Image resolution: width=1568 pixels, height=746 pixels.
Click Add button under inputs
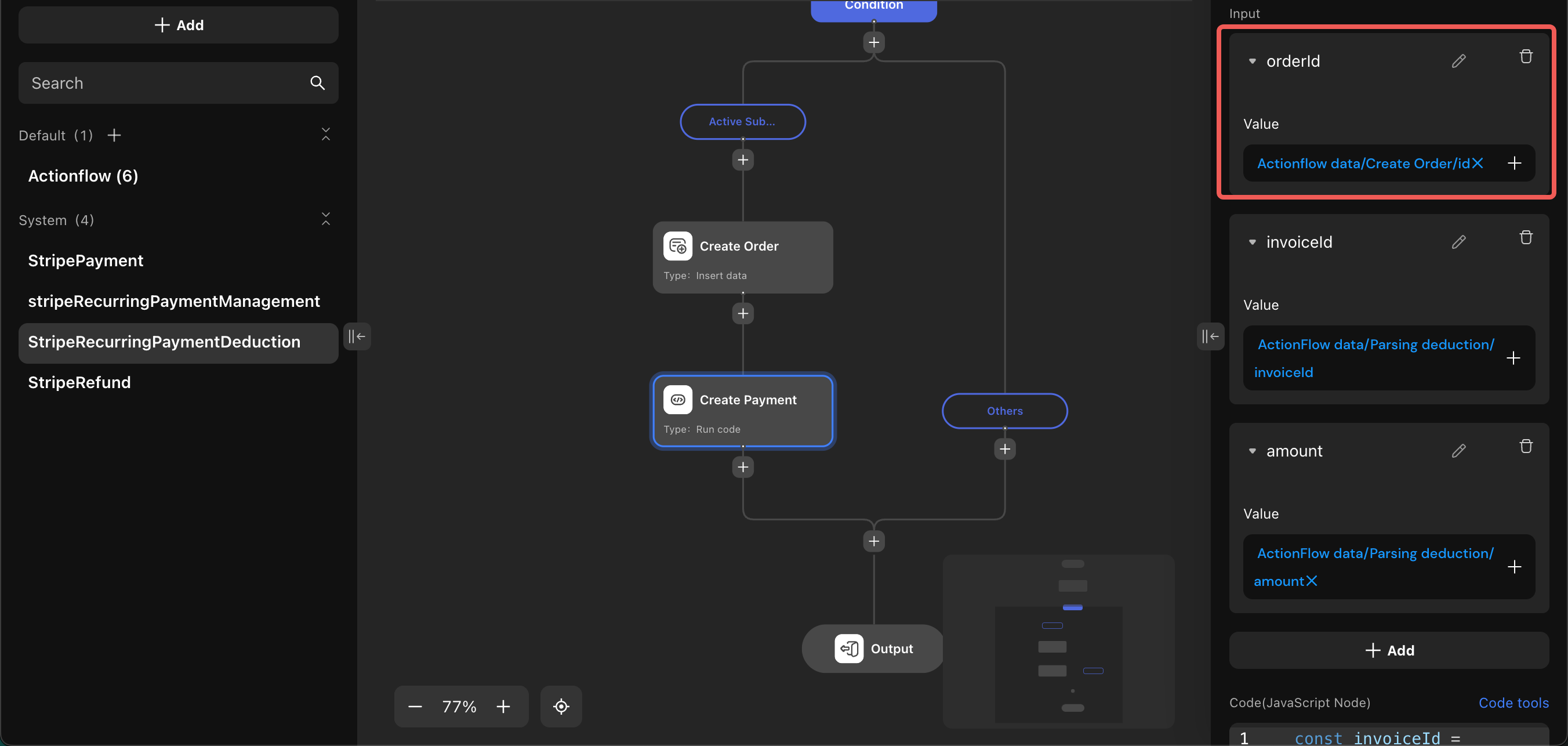(1388, 650)
